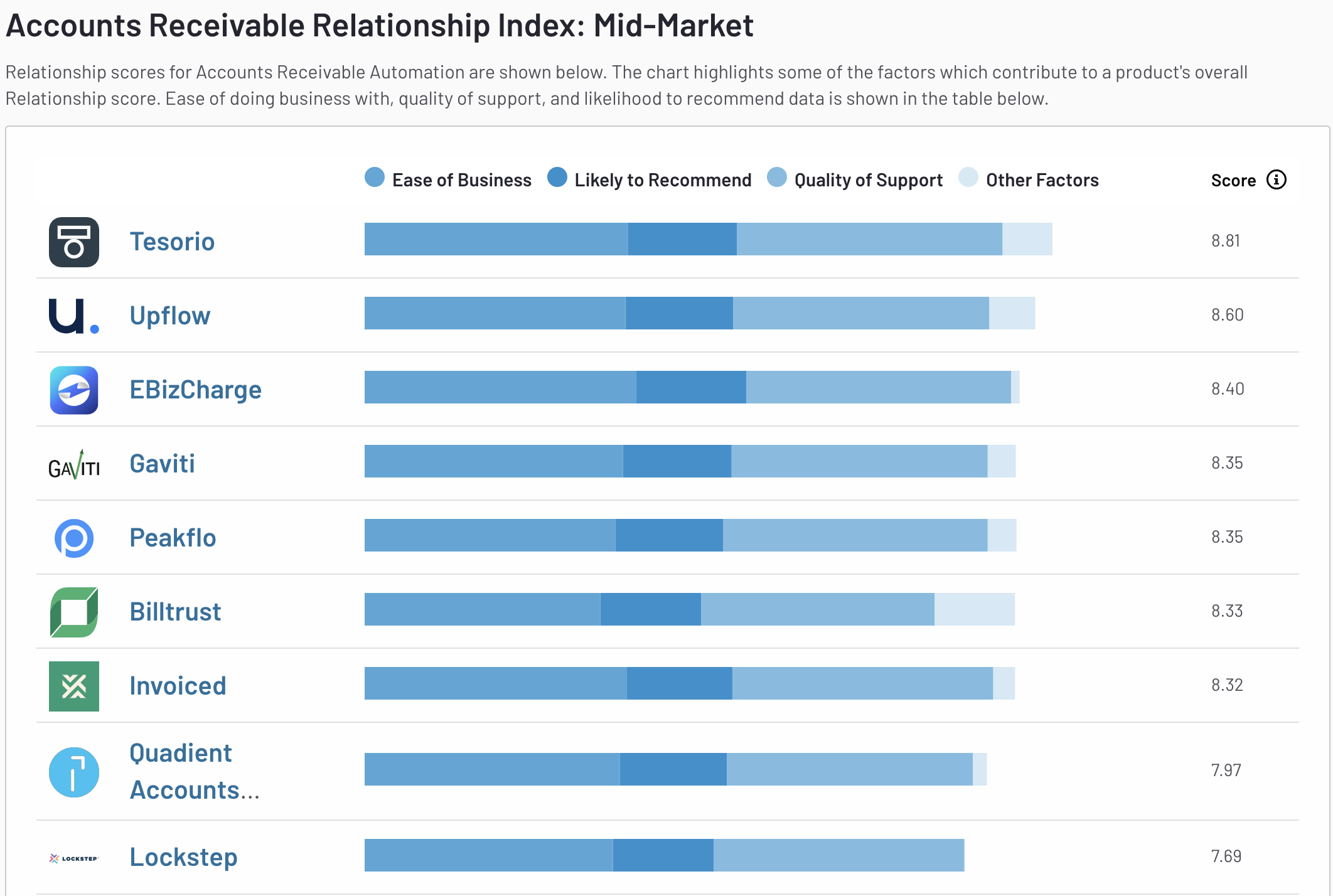The image size is (1333, 896).
Task: Toggle the Other Factors legend item
Action: [x=1029, y=180]
